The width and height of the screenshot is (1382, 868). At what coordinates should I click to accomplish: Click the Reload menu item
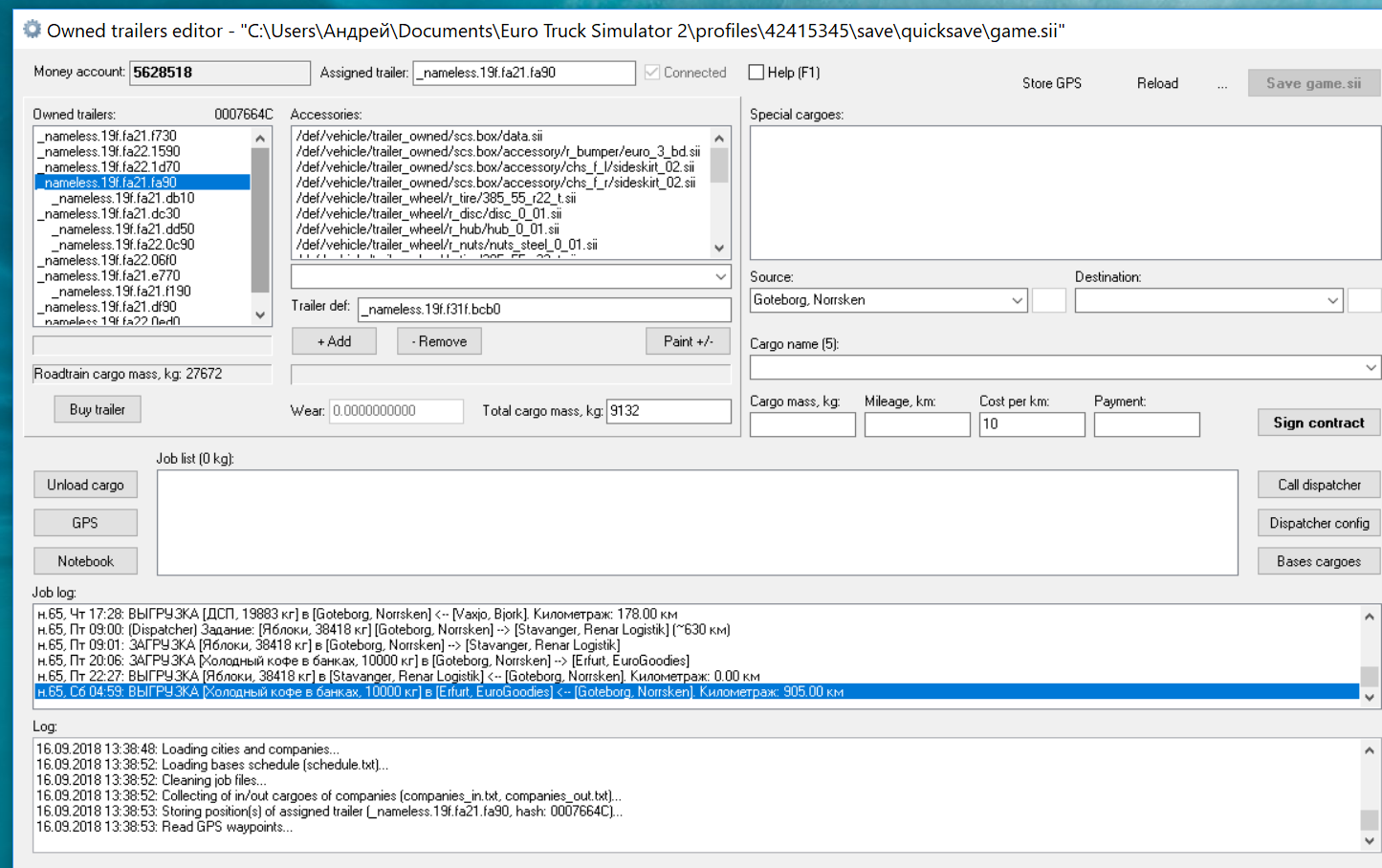[1156, 83]
